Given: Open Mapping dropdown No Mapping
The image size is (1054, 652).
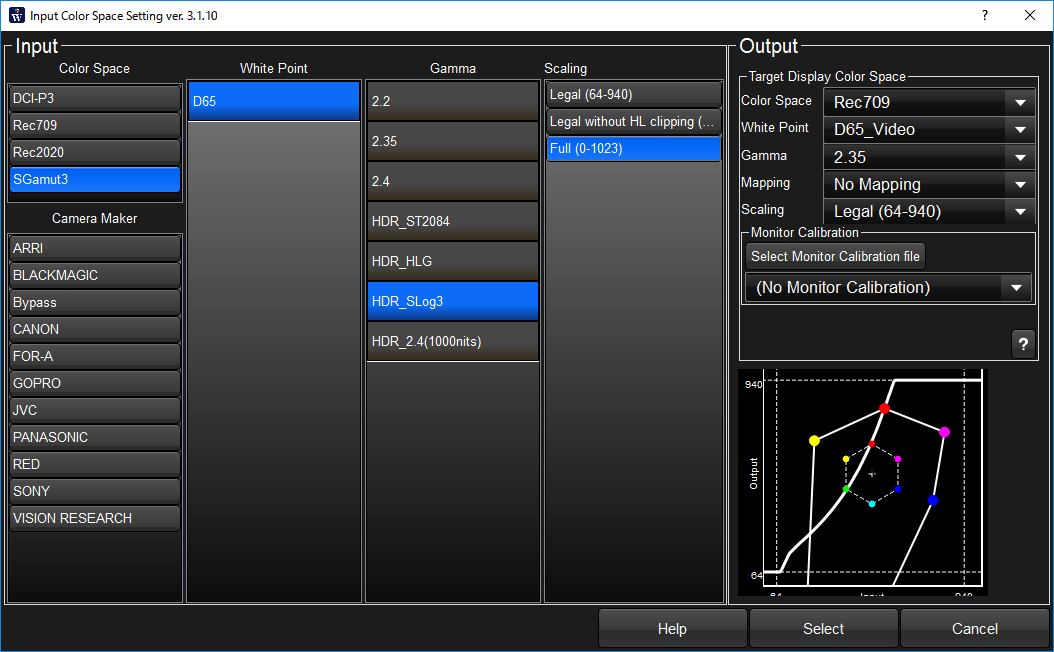Looking at the screenshot, I should 929,184.
